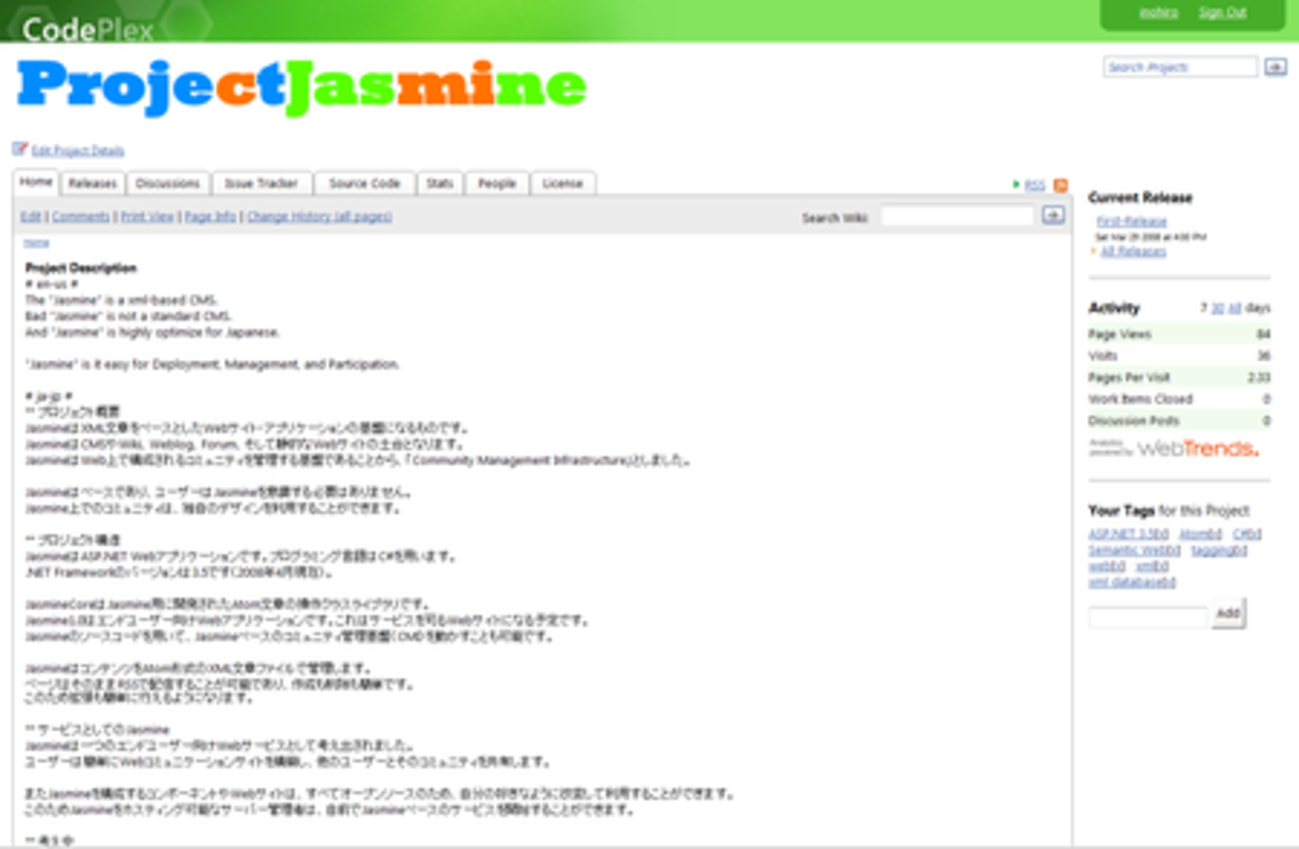
Task: Switch to the Home tab
Action: pyautogui.click(x=36, y=183)
